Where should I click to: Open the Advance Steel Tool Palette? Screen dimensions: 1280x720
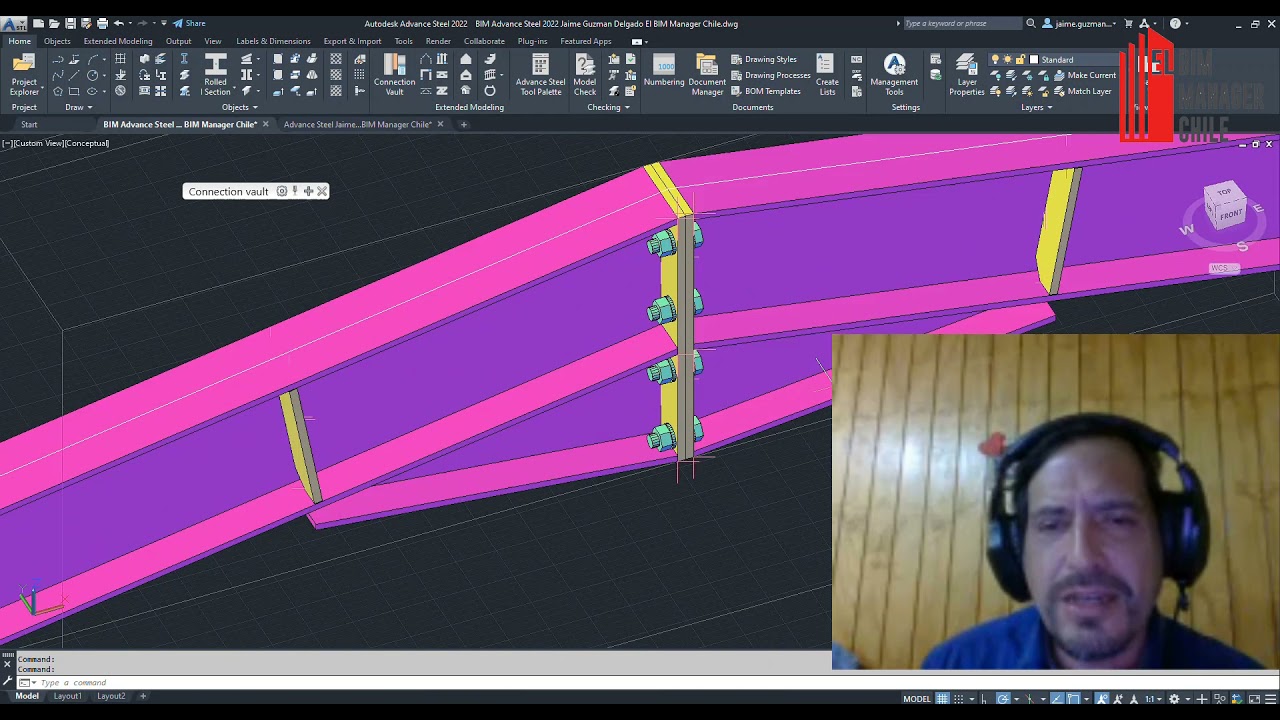point(540,75)
